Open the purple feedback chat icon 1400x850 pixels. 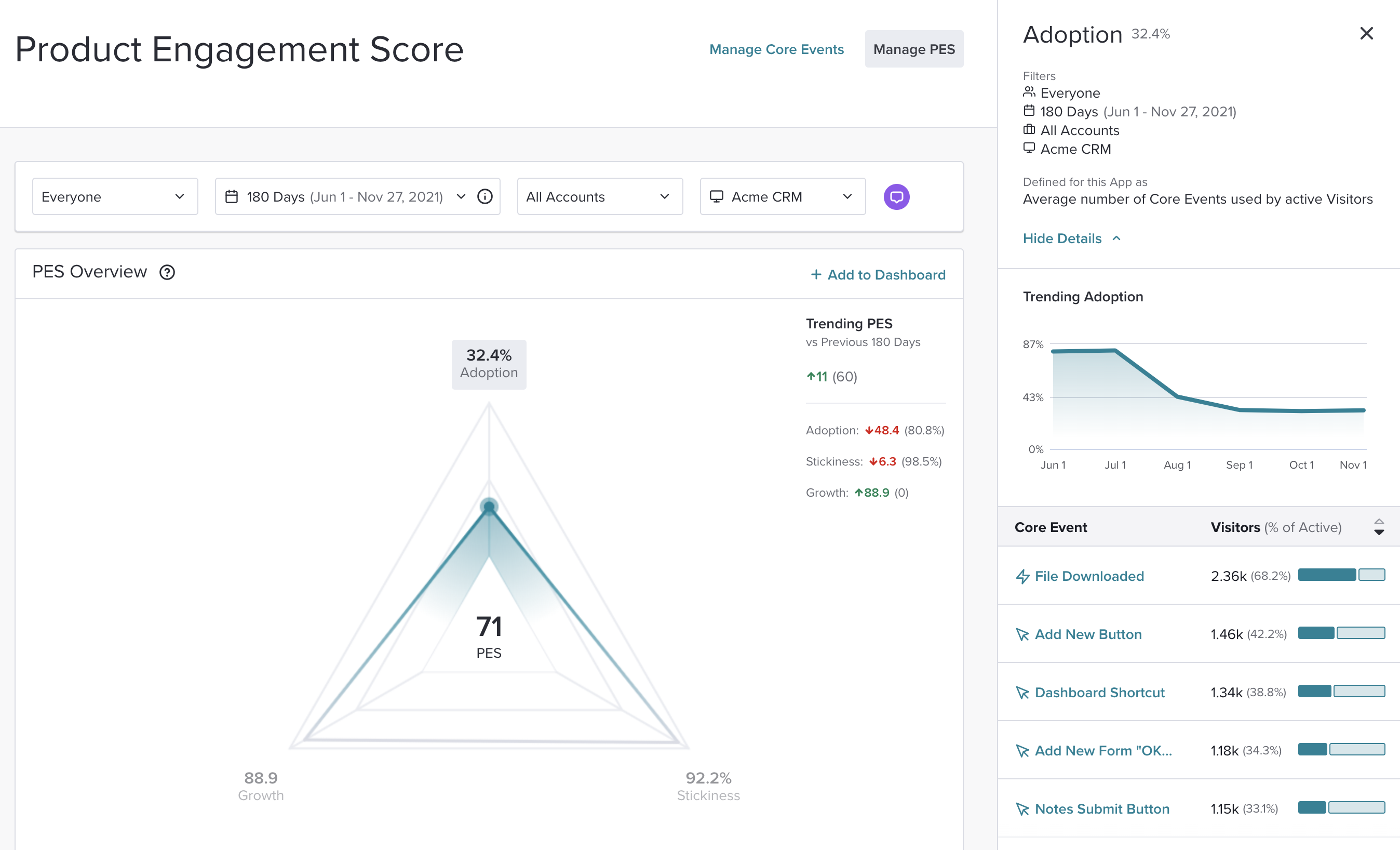click(896, 197)
